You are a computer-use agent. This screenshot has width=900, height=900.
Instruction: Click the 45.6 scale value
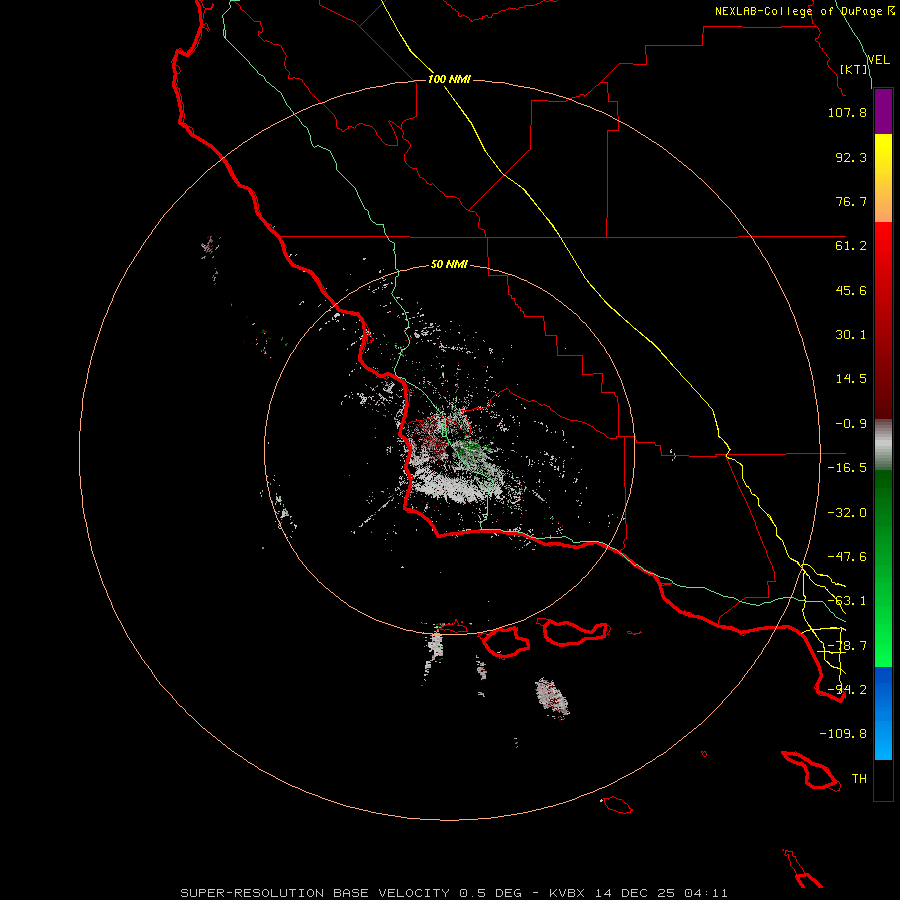click(x=851, y=290)
